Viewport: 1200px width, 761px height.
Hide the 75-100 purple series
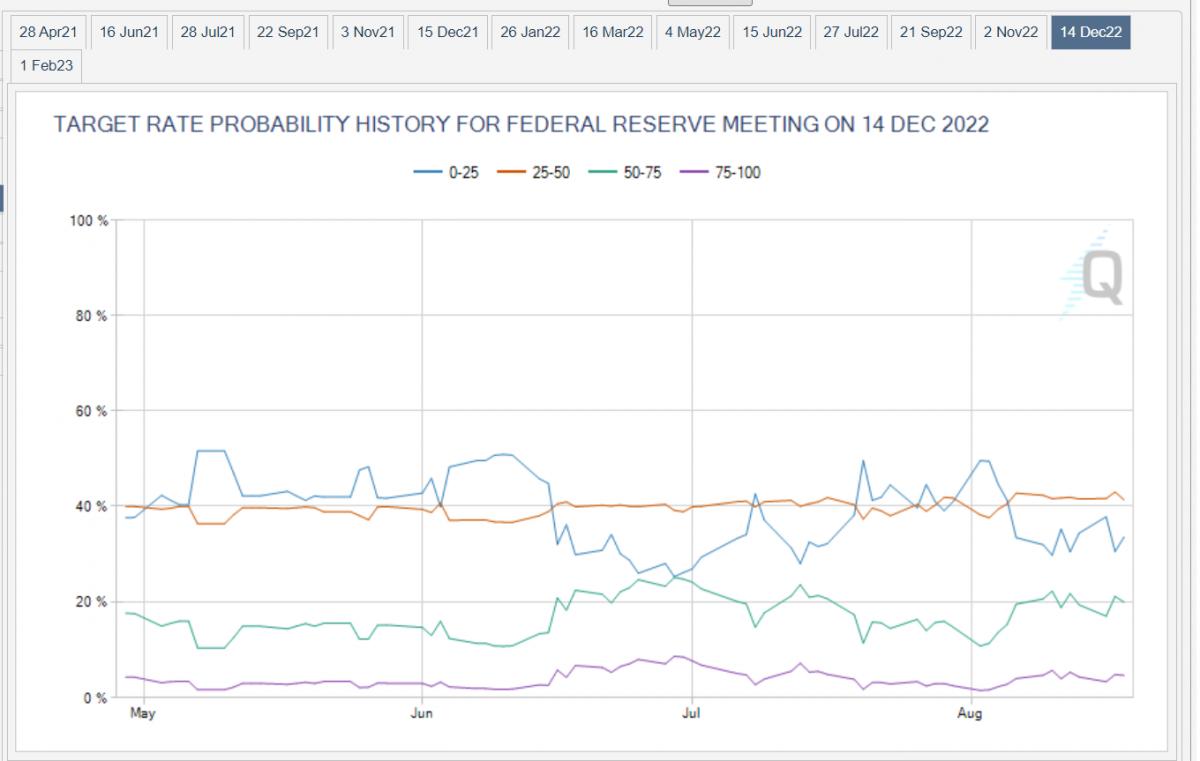[722, 173]
